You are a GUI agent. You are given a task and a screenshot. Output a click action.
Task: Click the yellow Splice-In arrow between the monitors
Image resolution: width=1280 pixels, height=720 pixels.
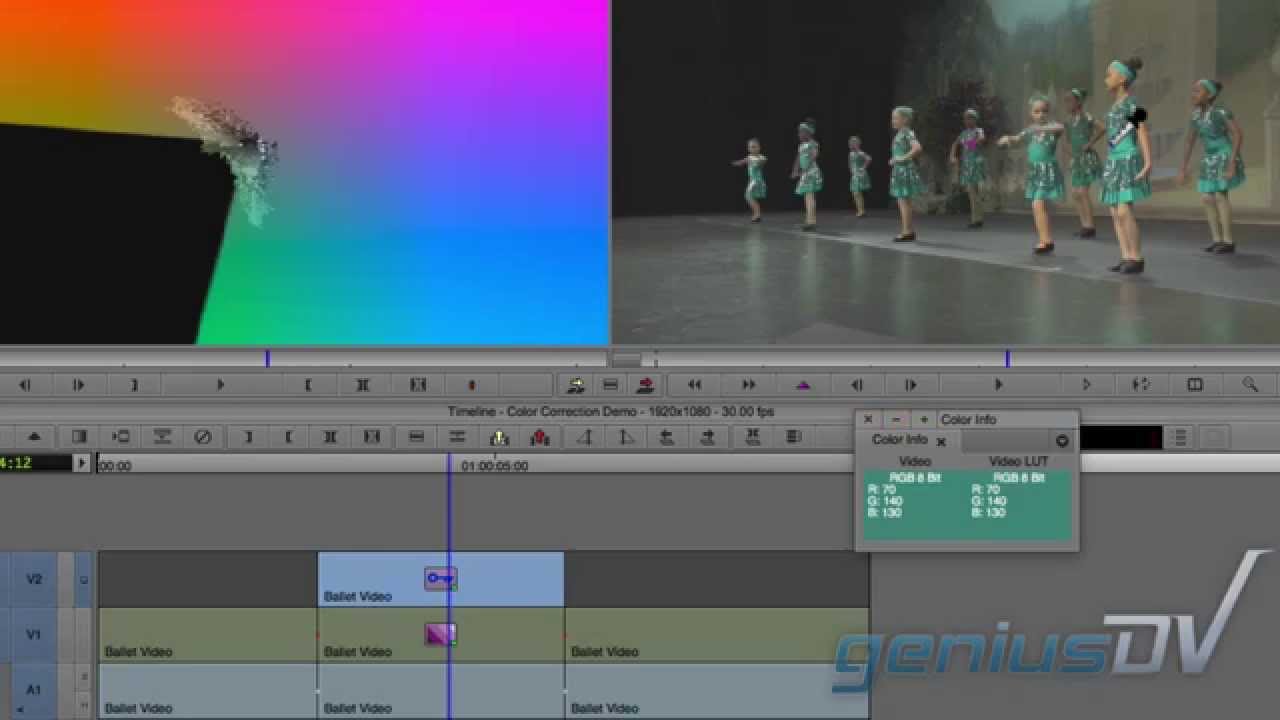pos(576,385)
